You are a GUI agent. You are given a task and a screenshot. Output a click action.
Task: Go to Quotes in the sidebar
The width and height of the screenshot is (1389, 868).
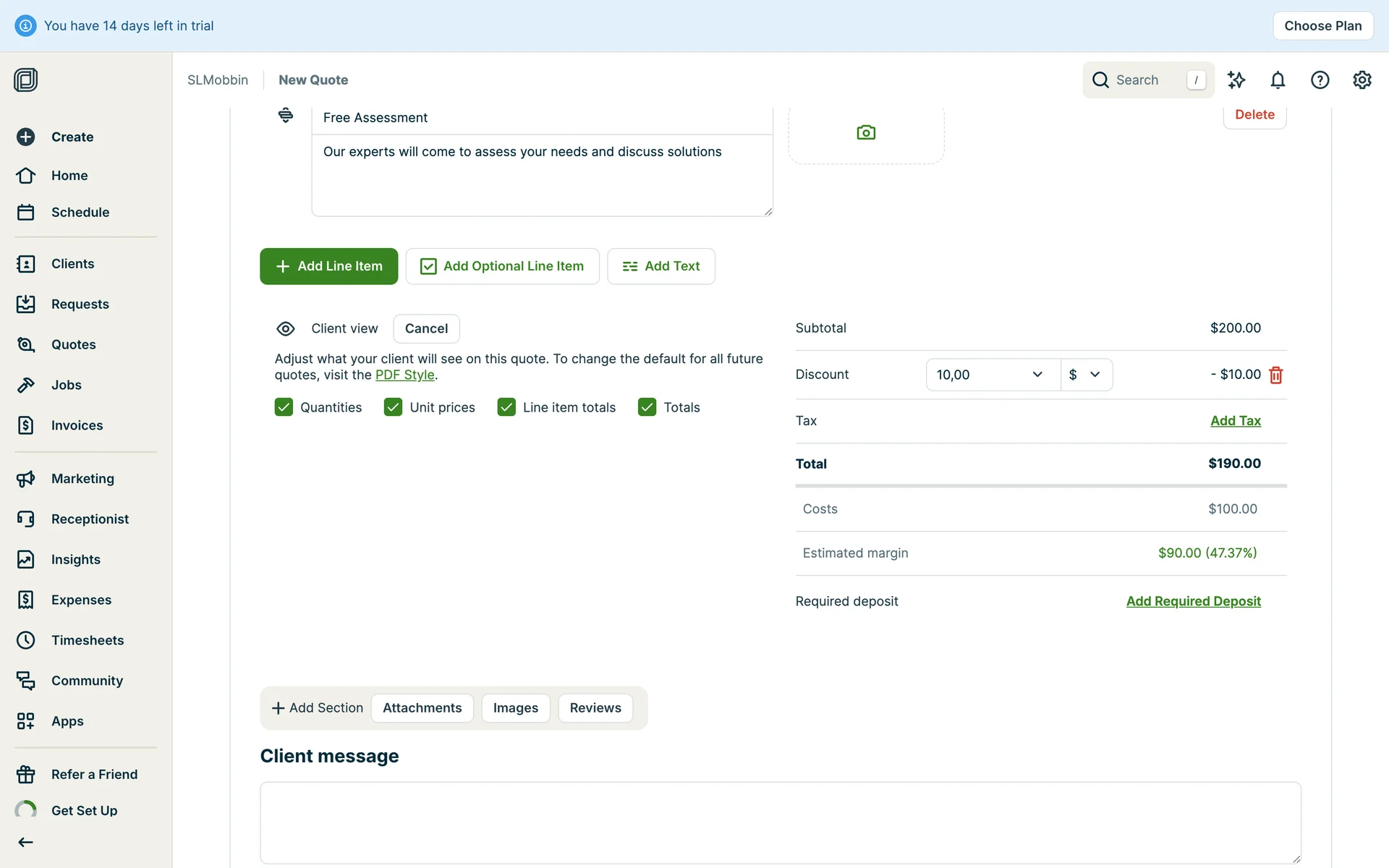coord(73,344)
